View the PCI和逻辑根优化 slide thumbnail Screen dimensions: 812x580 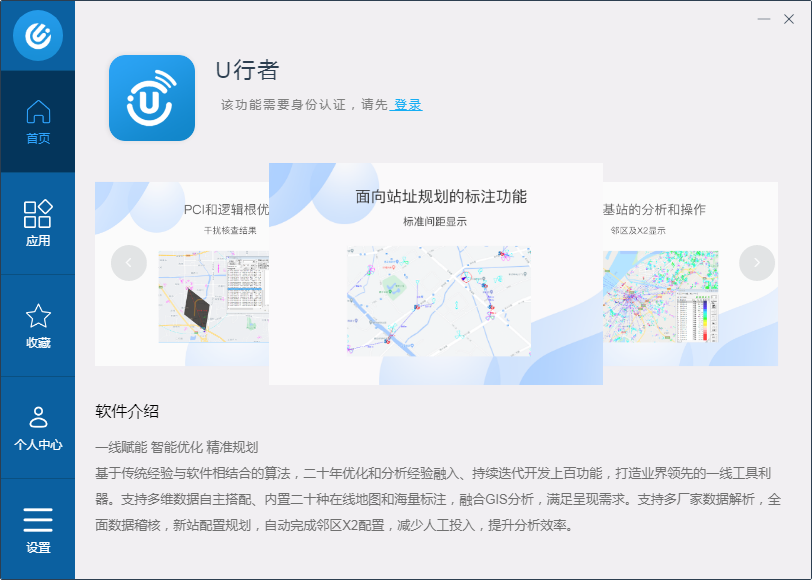pyautogui.click(x=215, y=298)
